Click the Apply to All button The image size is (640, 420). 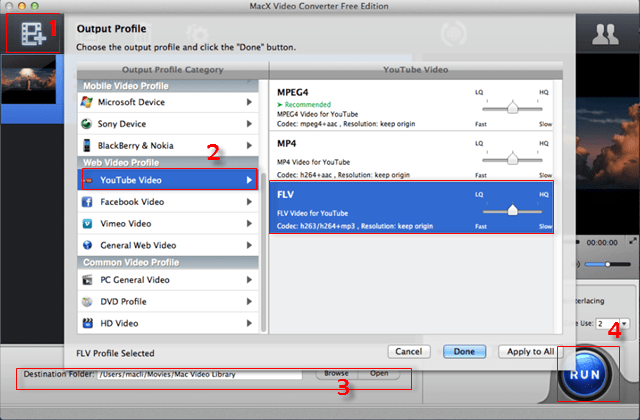(x=530, y=351)
